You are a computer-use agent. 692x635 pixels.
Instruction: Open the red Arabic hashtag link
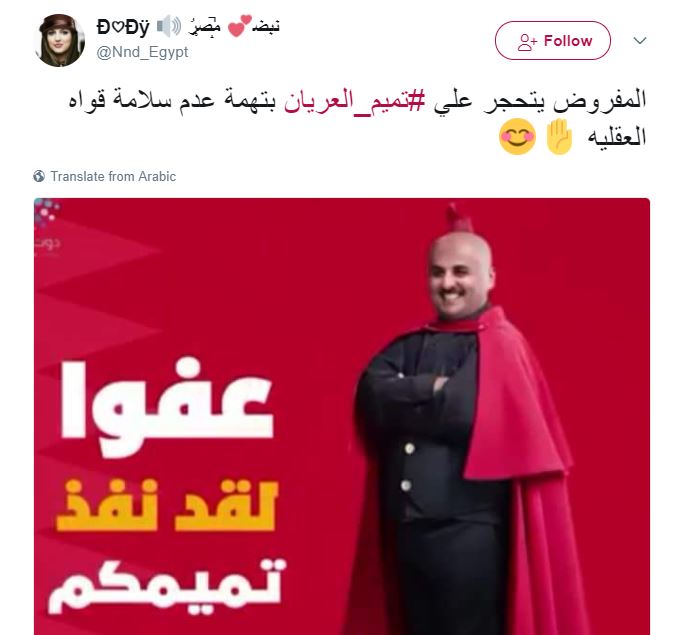(354, 100)
